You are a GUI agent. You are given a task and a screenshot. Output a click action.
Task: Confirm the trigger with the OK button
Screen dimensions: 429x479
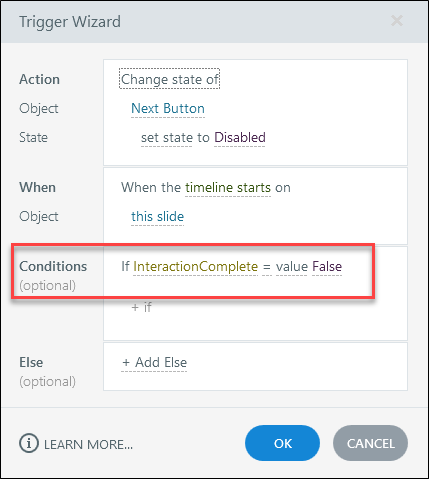pos(282,443)
